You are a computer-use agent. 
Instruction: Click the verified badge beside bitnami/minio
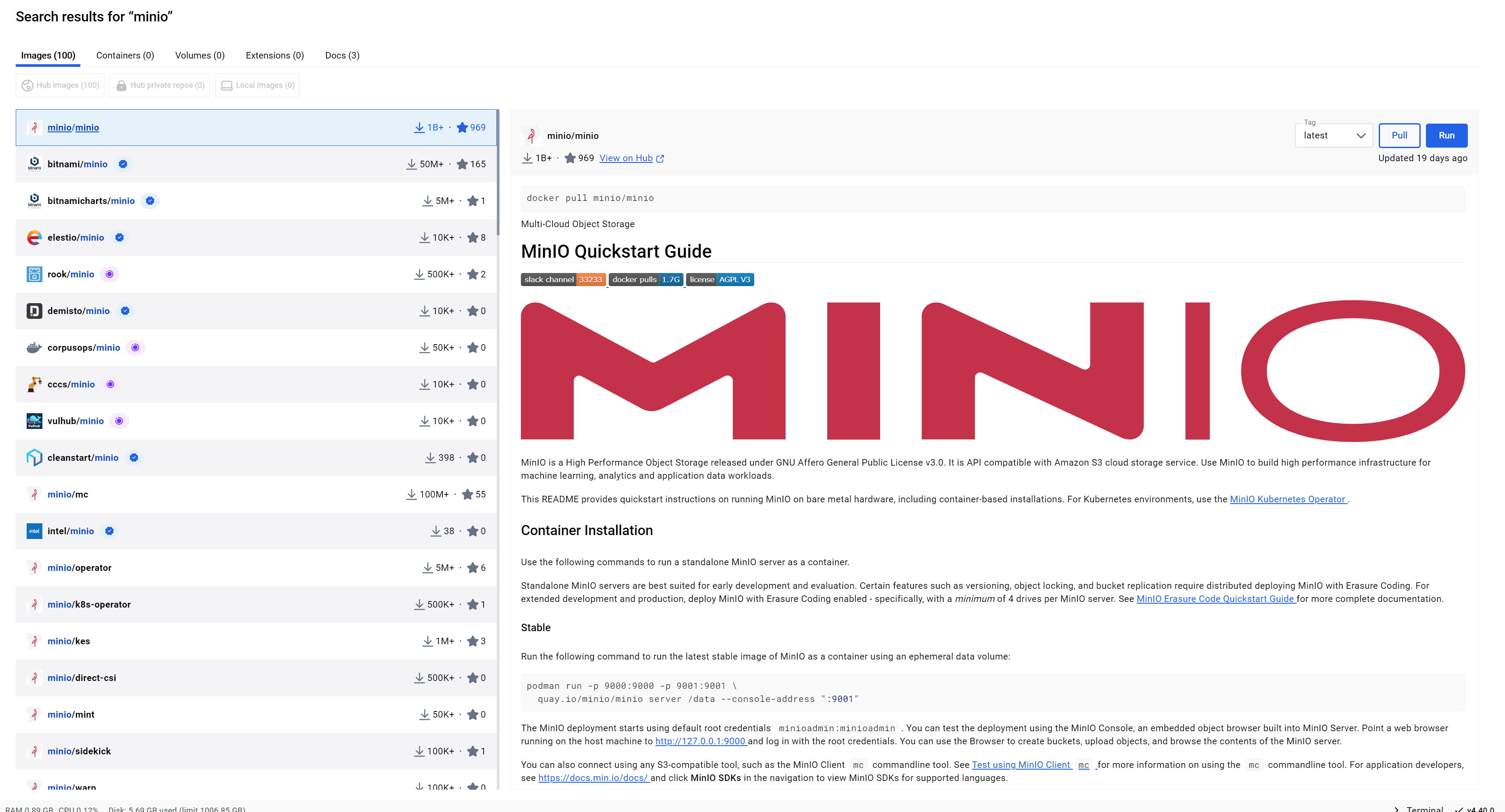click(123, 164)
